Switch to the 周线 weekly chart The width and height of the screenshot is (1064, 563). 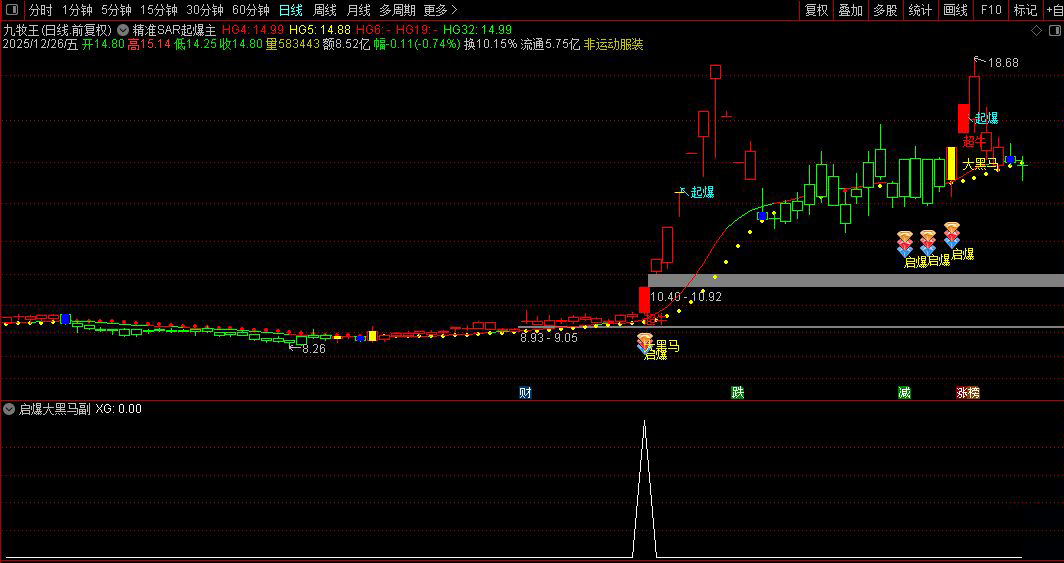[x=325, y=10]
